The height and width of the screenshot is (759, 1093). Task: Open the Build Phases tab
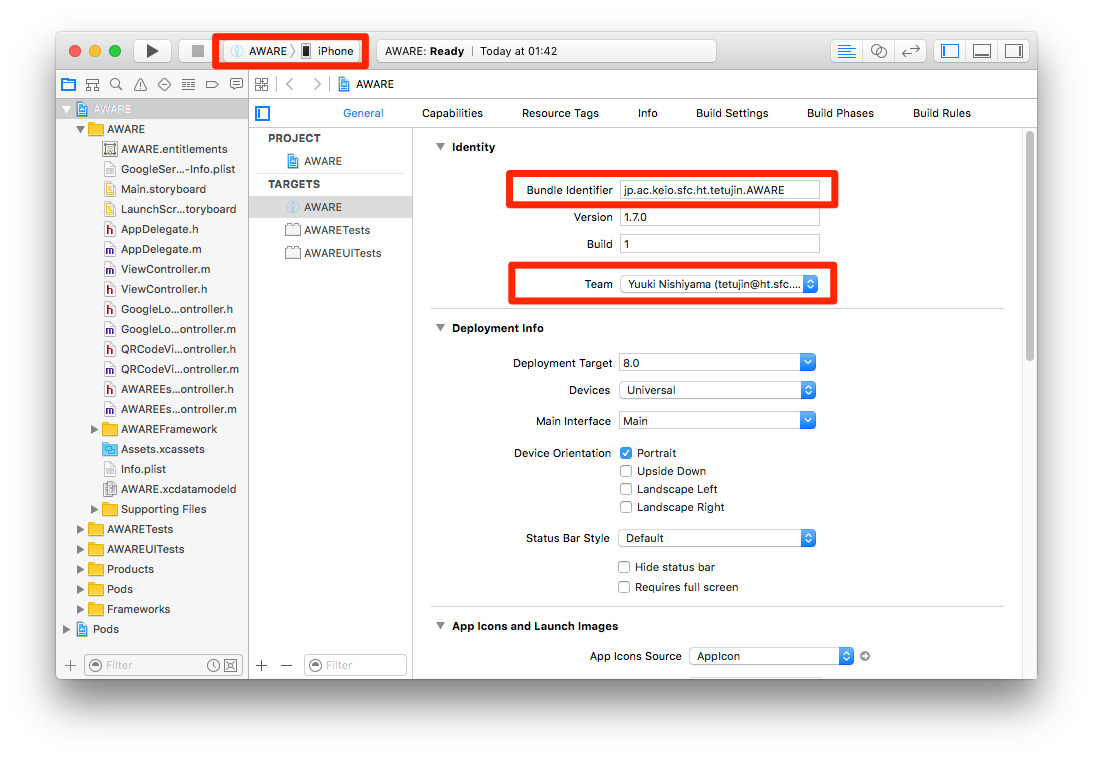click(840, 113)
